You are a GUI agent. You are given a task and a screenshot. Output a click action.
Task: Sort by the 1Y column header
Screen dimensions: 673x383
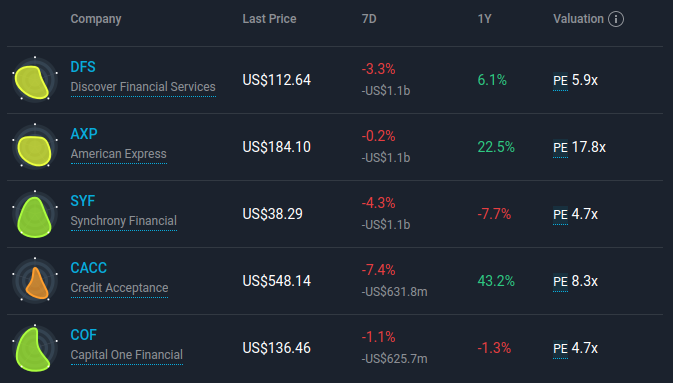tap(484, 19)
